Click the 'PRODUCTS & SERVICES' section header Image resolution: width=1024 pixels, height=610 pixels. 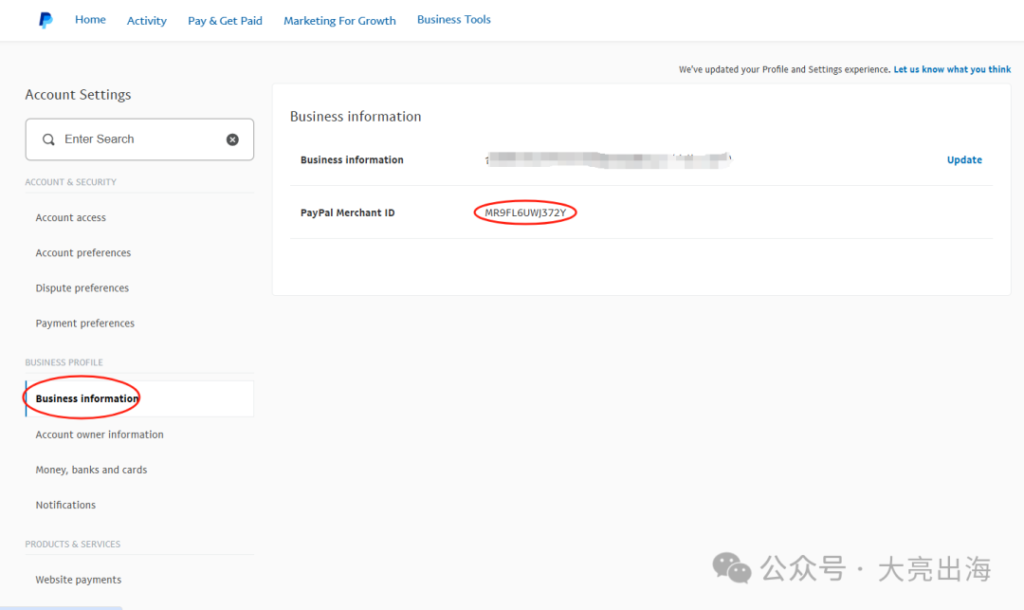click(72, 544)
